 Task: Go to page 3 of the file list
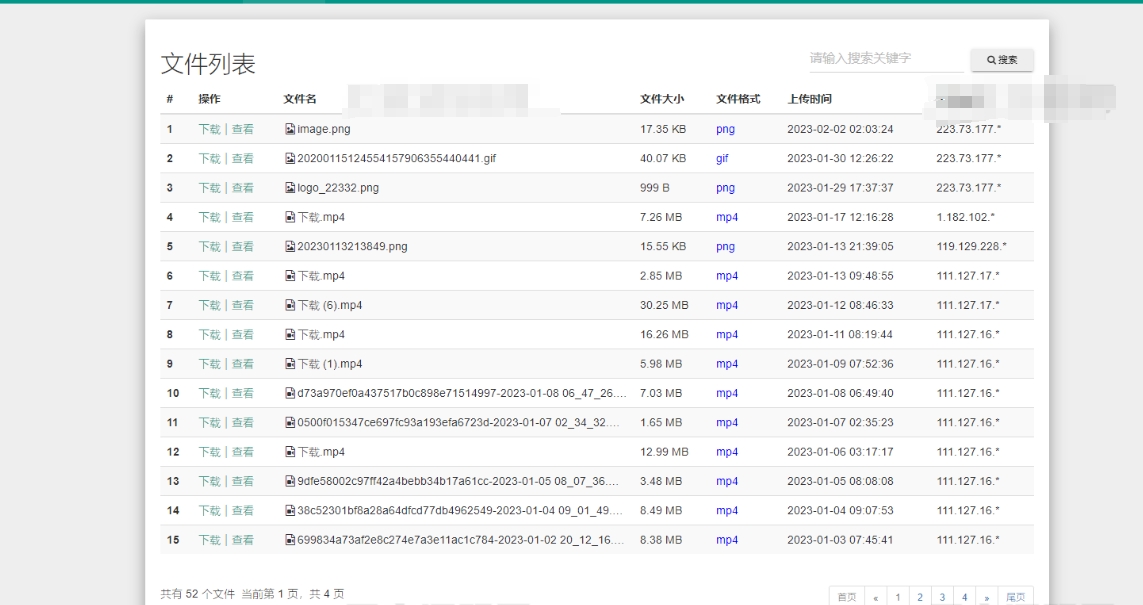tap(943, 597)
